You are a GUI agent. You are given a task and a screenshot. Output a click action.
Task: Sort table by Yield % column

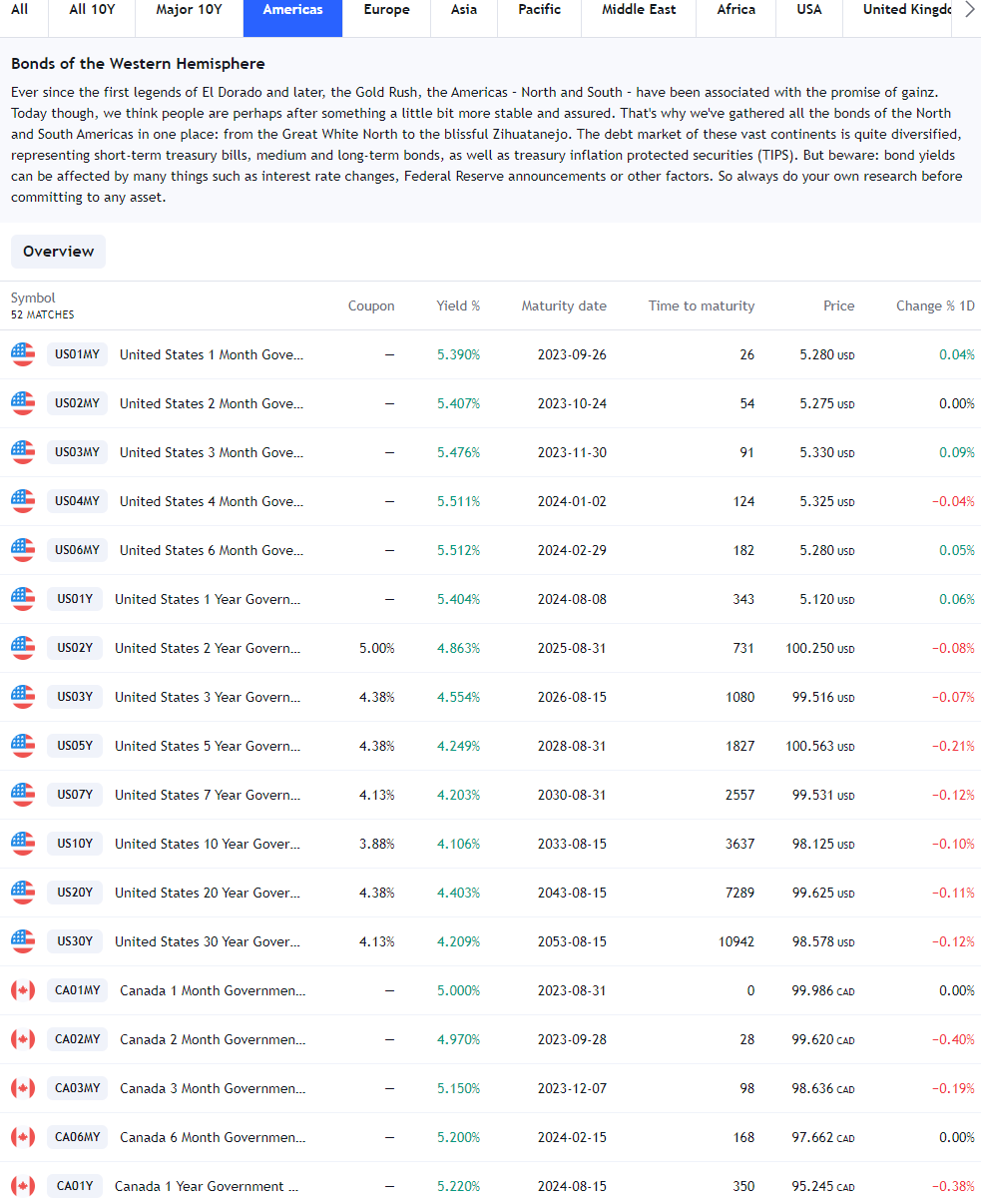pos(458,305)
